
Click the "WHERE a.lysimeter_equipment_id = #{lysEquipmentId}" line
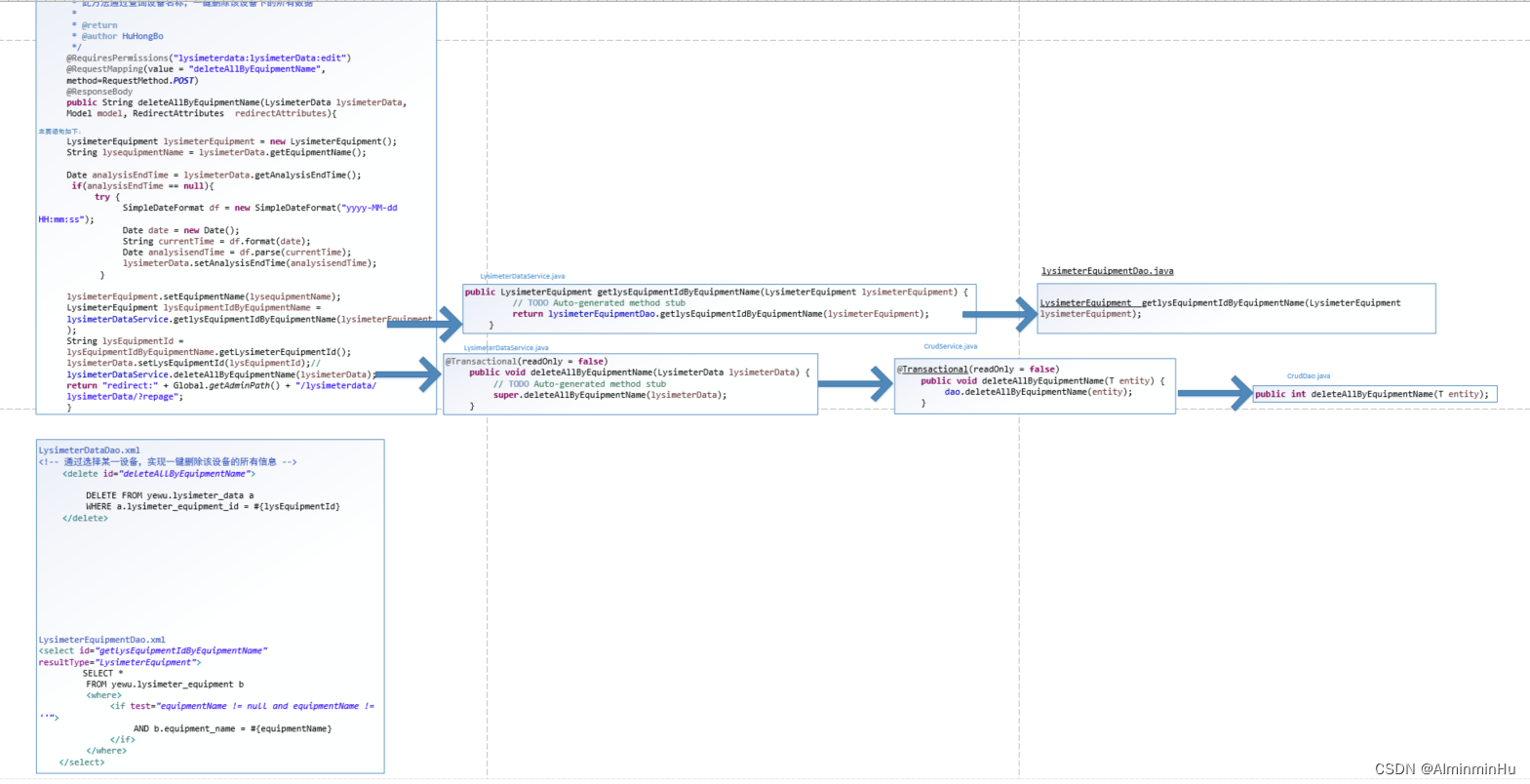213,507
